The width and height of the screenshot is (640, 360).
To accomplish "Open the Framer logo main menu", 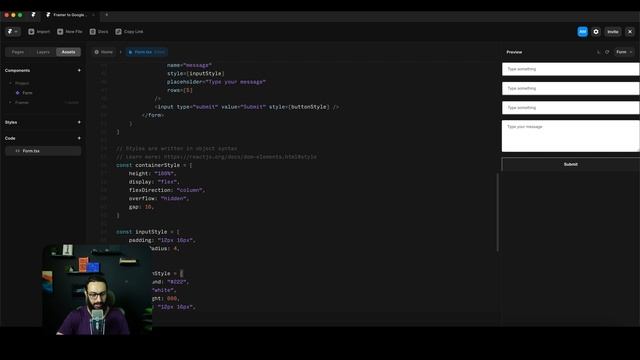I will [x=13, y=31].
